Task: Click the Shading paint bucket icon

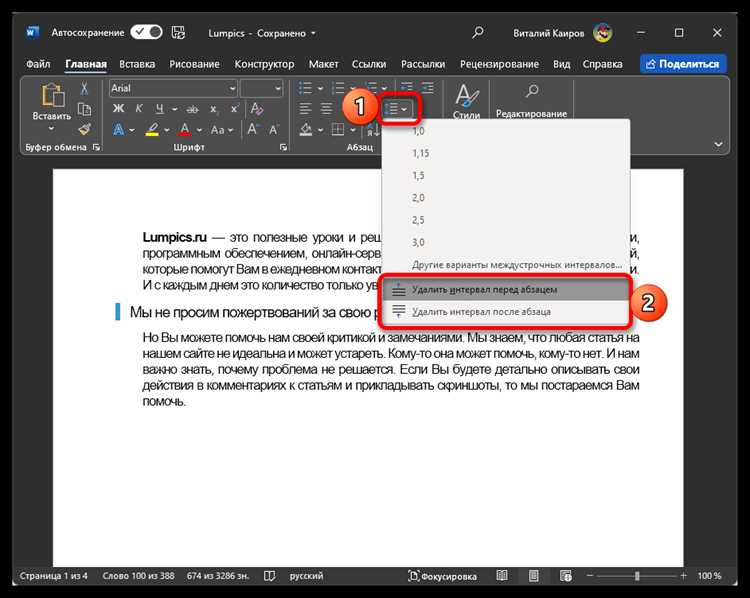Action: pos(306,129)
